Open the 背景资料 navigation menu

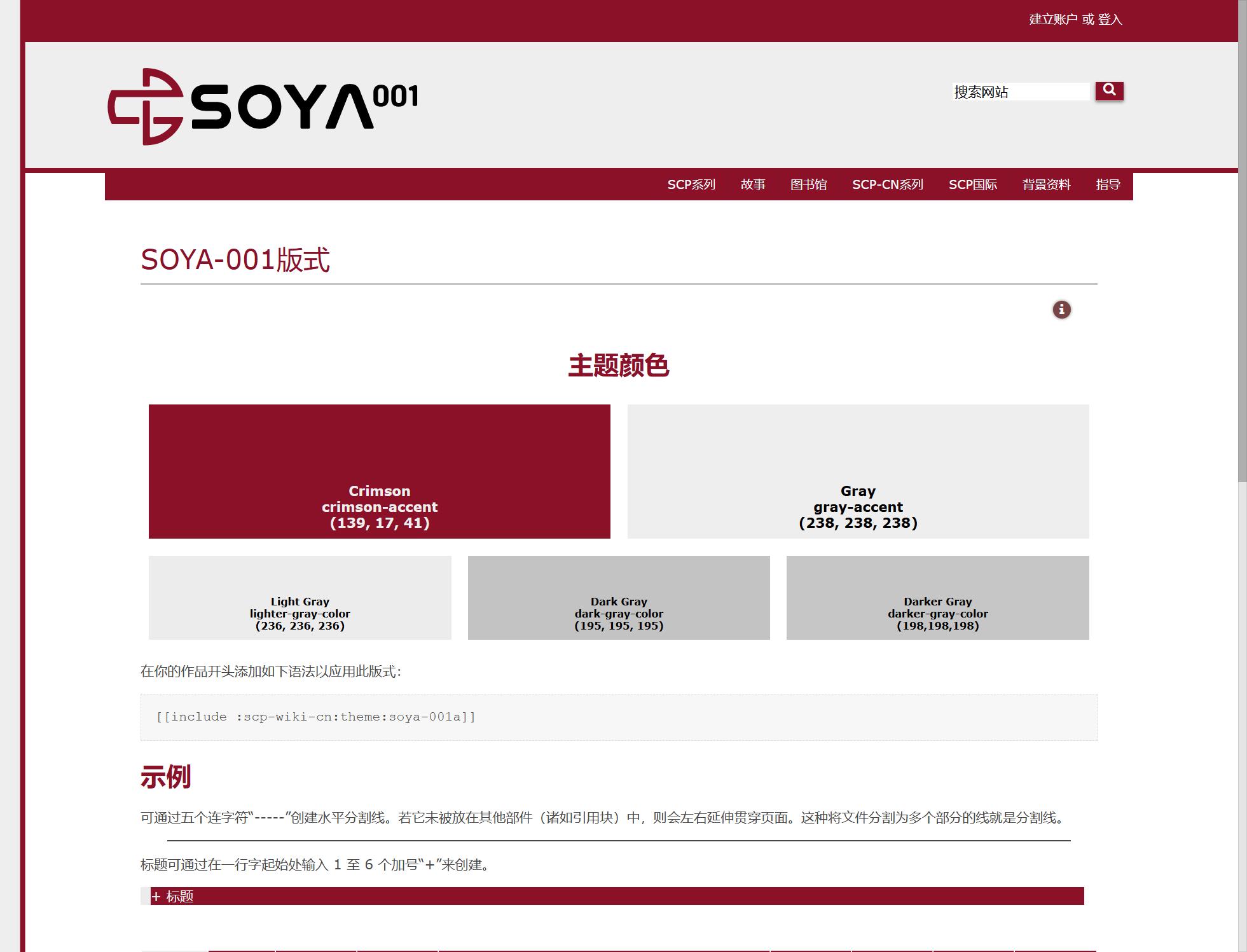[x=1045, y=184]
